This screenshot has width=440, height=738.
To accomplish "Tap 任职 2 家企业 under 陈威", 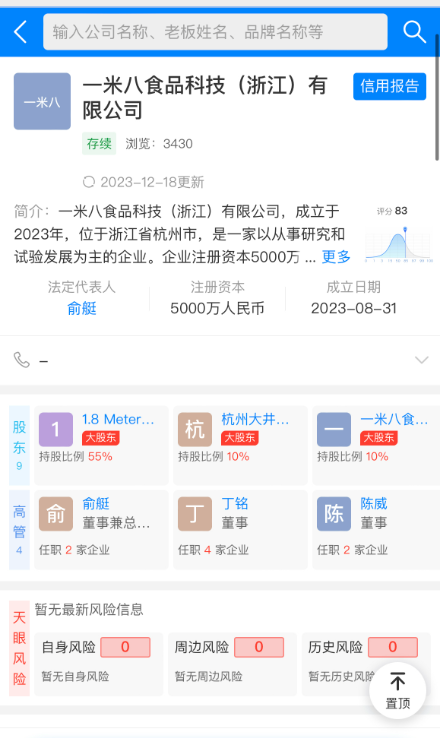I will 352,550.
